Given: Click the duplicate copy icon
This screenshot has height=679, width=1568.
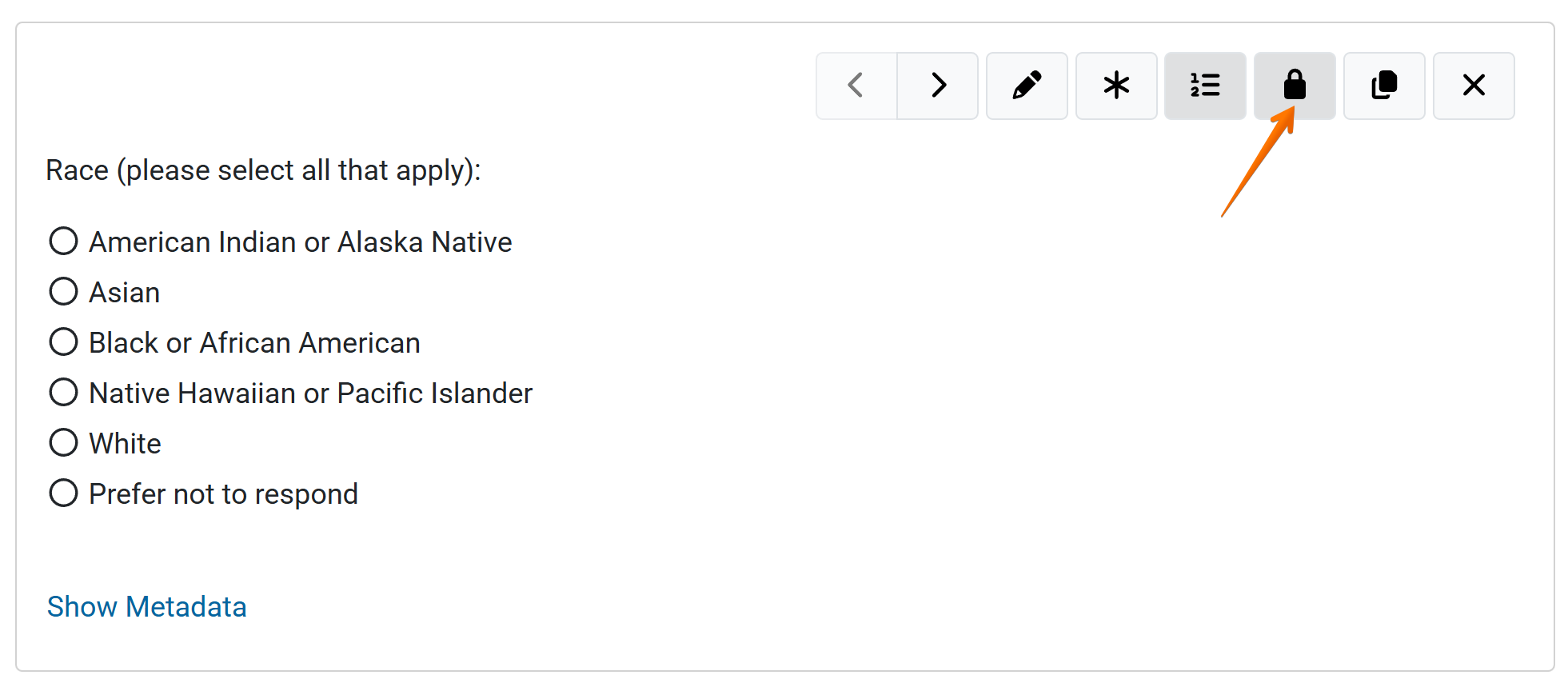Looking at the screenshot, I should click(1384, 86).
